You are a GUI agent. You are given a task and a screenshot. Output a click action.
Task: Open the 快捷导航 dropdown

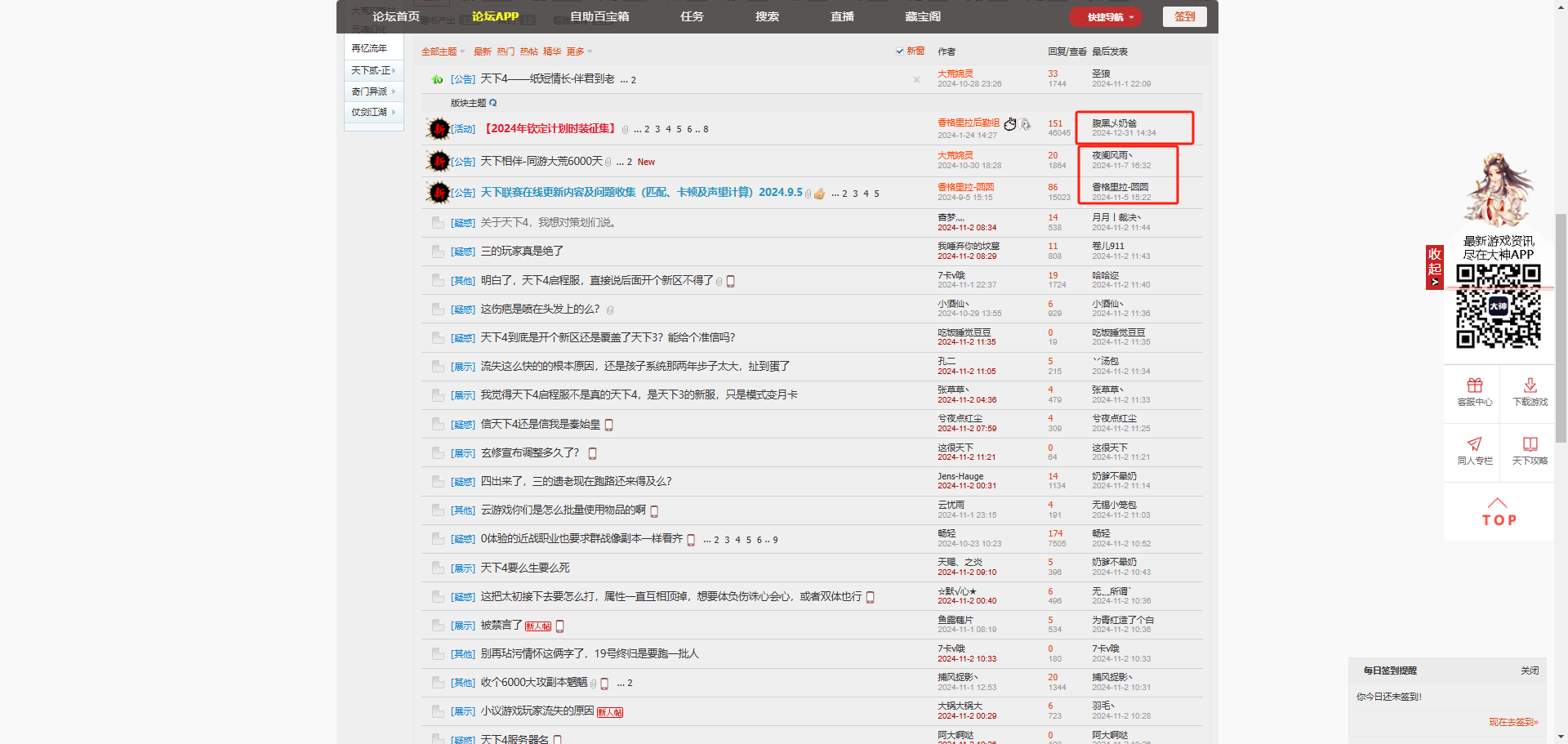(x=1106, y=17)
